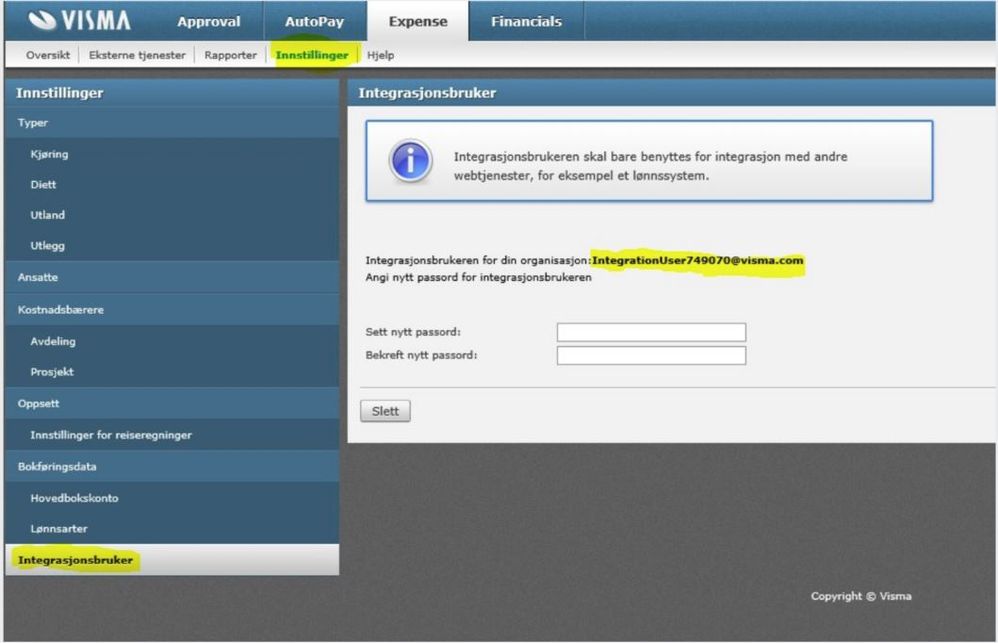Select Utland in the sidebar
The height and width of the screenshot is (643, 998).
pyautogui.click(x=172, y=215)
